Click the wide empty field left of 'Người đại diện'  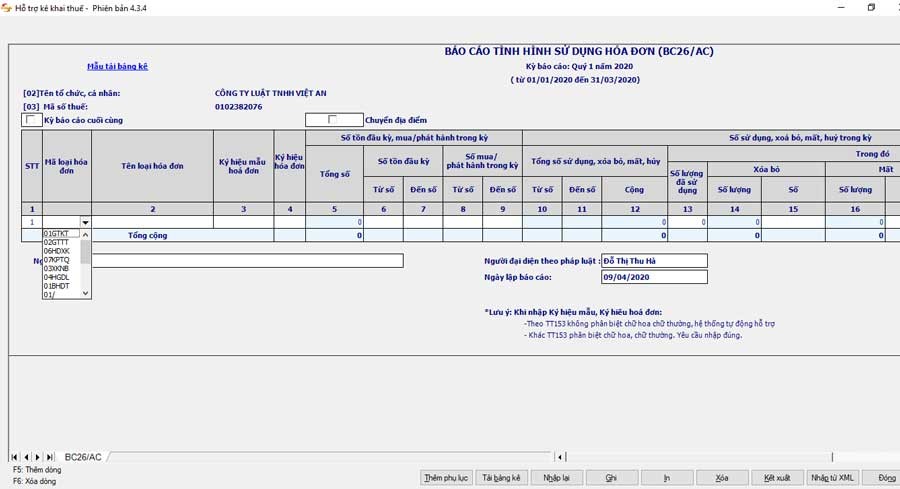tap(247, 261)
